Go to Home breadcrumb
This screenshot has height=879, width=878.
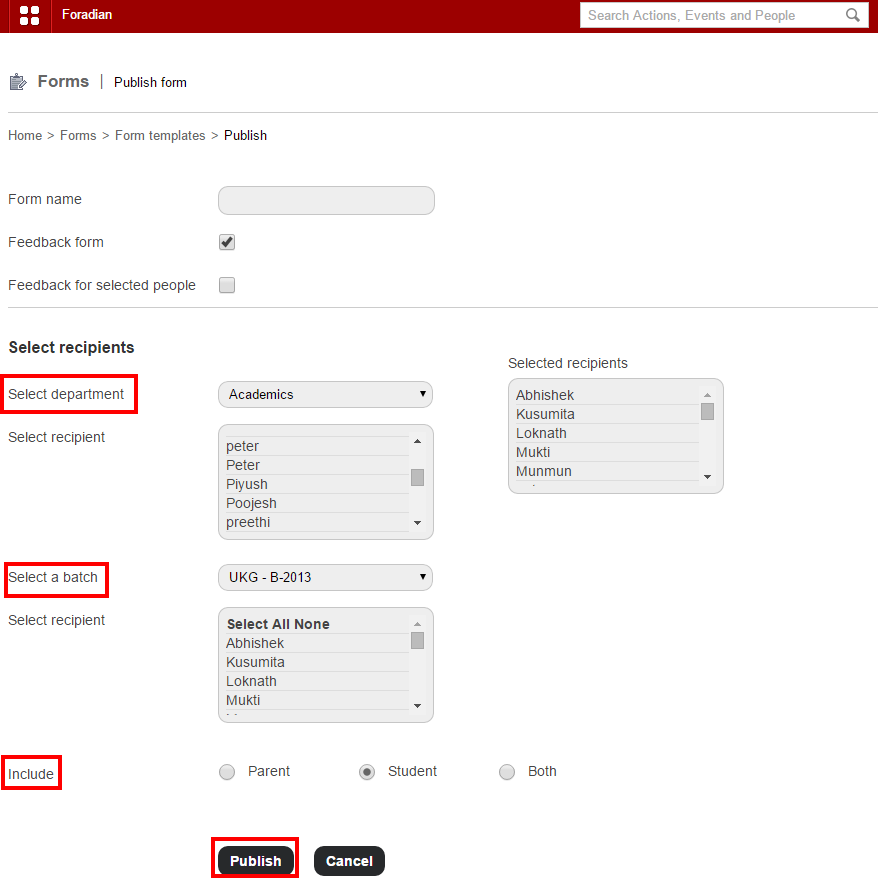pos(25,136)
